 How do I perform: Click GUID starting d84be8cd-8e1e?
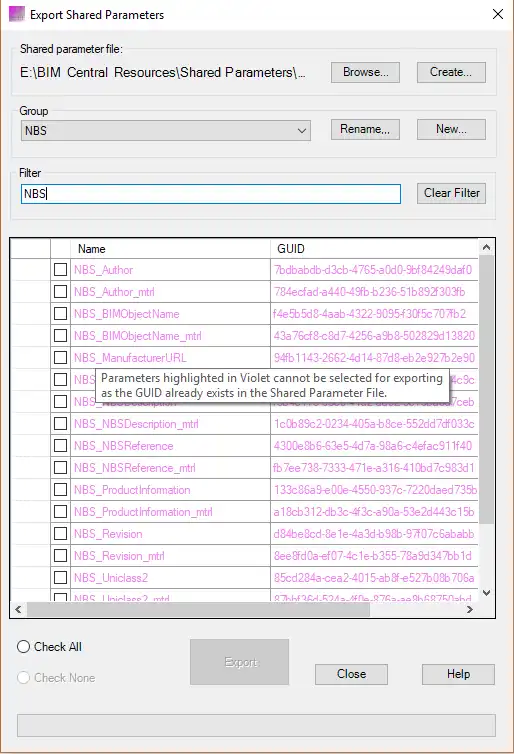(374, 534)
